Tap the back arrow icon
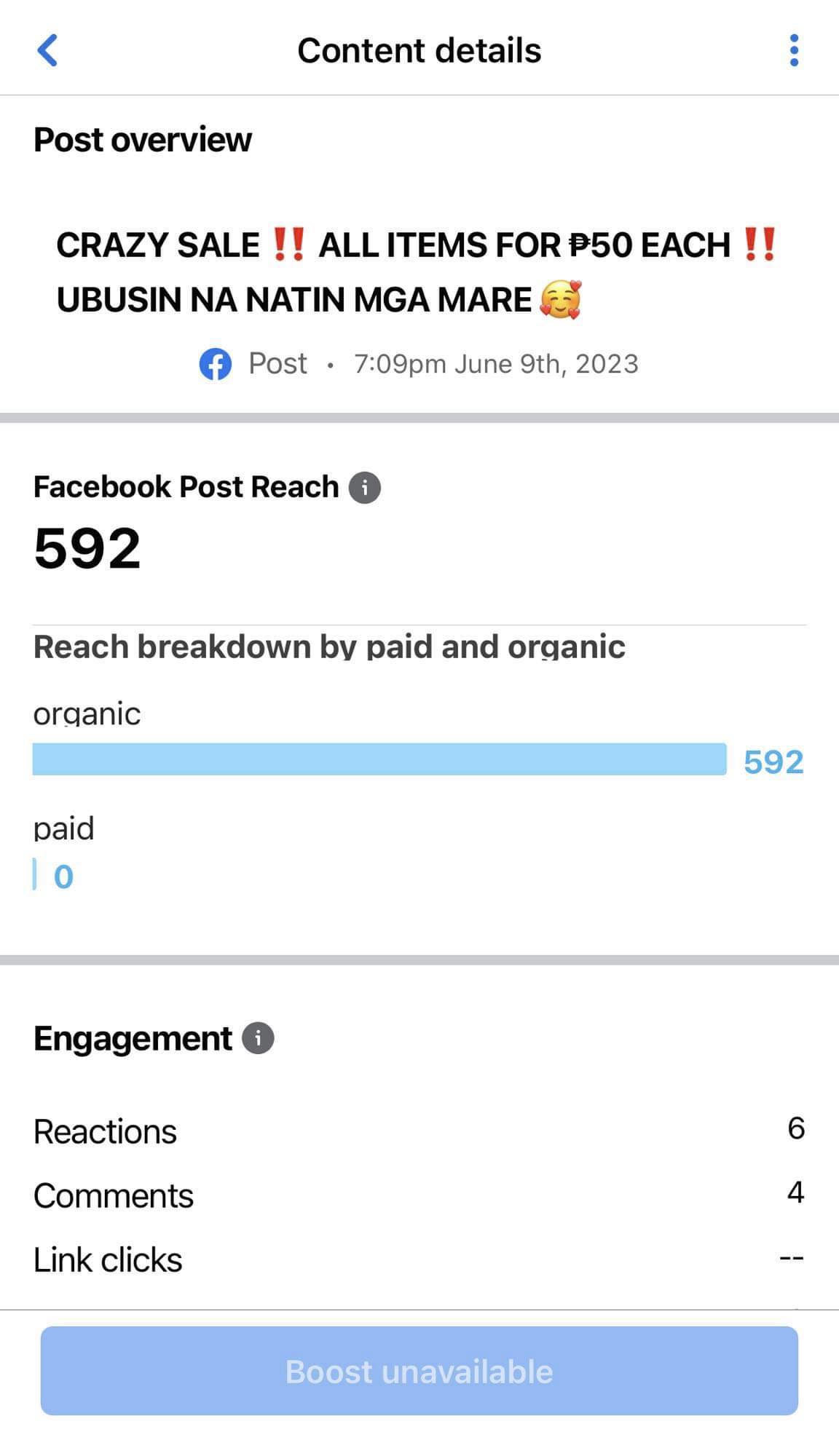Image resolution: width=839 pixels, height=1456 pixels. coord(48,51)
